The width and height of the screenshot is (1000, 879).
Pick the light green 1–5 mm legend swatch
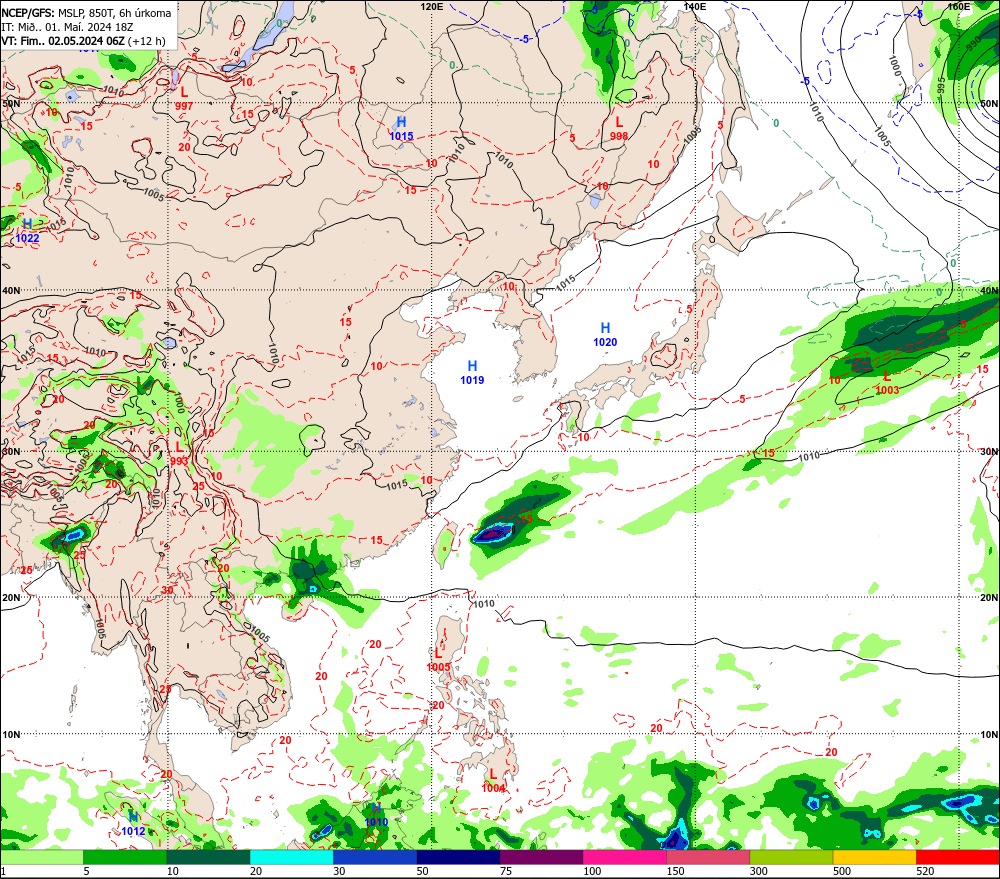(x=42, y=857)
